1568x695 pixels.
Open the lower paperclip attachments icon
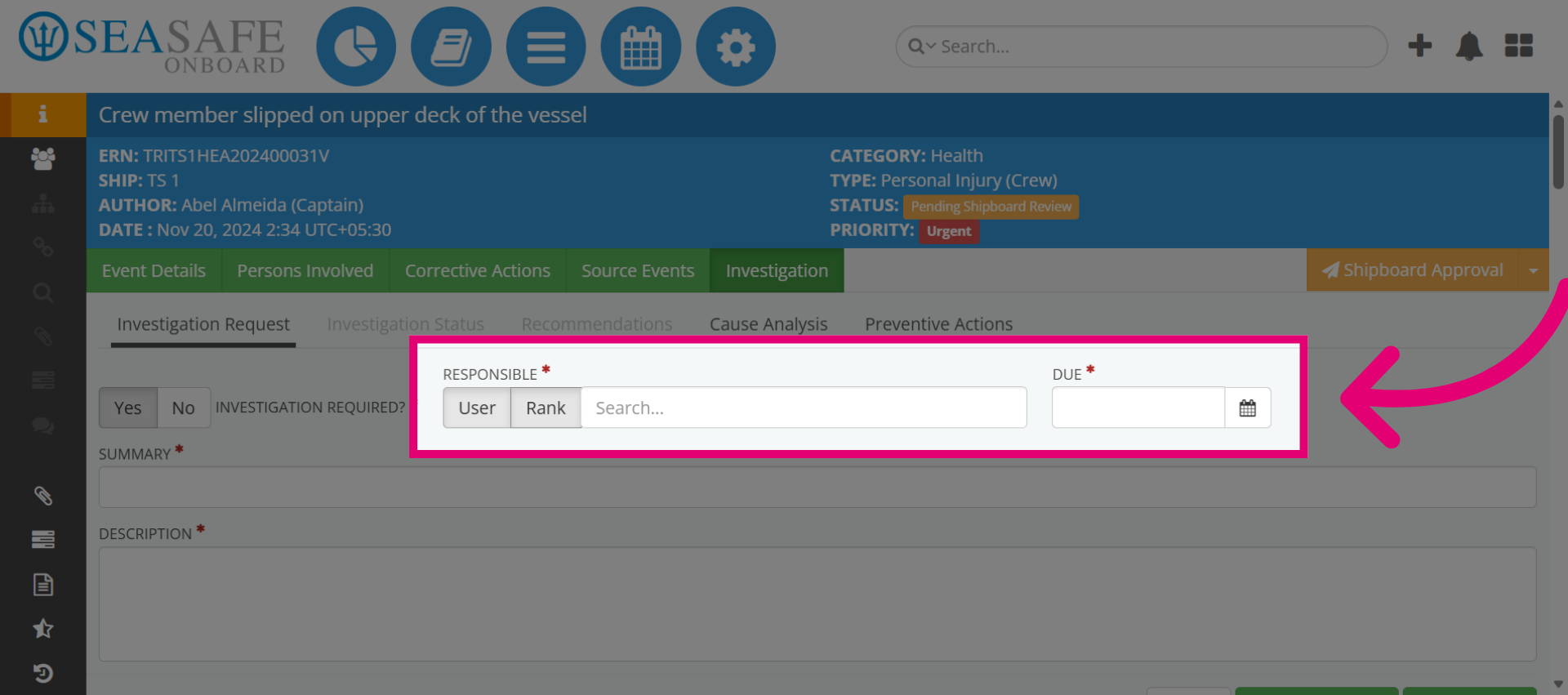tap(42, 496)
